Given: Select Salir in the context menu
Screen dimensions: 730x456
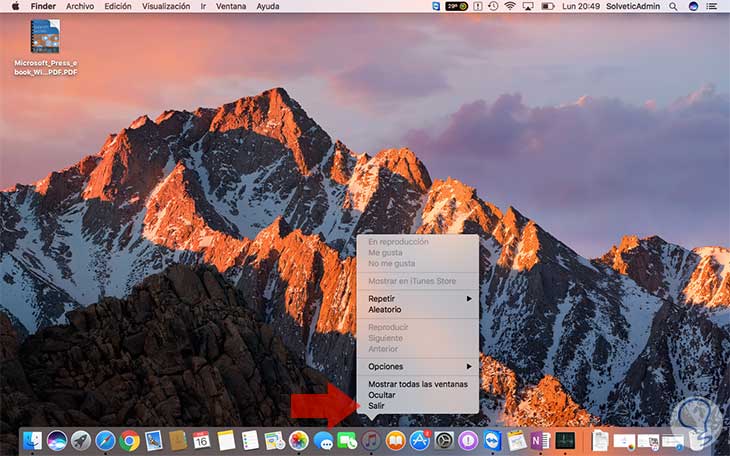Looking at the screenshot, I should (x=376, y=406).
